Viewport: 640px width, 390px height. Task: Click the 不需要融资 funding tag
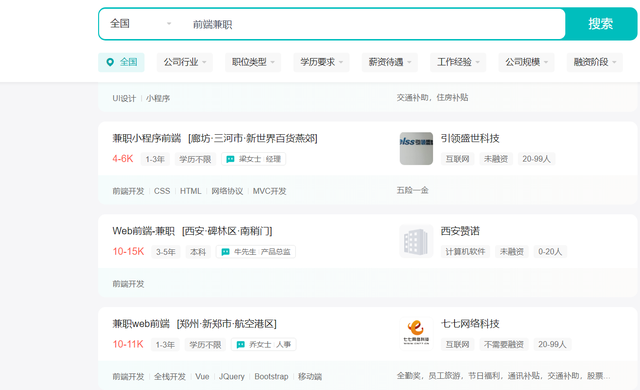point(504,345)
